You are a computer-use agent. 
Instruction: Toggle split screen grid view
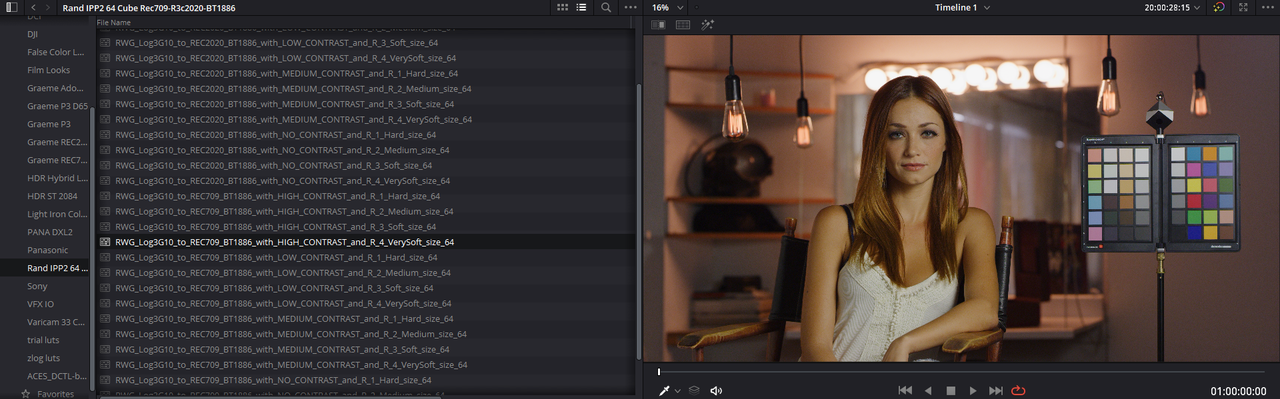tap(683, 24)
